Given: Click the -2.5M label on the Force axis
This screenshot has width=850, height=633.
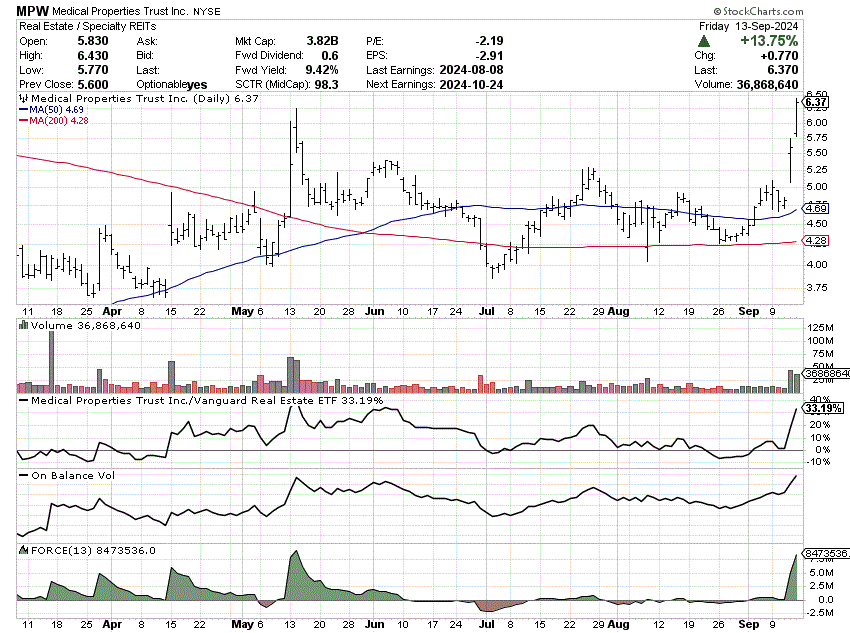Looking at the screenshot, I should pyautogui.click(x=819, y=612).
